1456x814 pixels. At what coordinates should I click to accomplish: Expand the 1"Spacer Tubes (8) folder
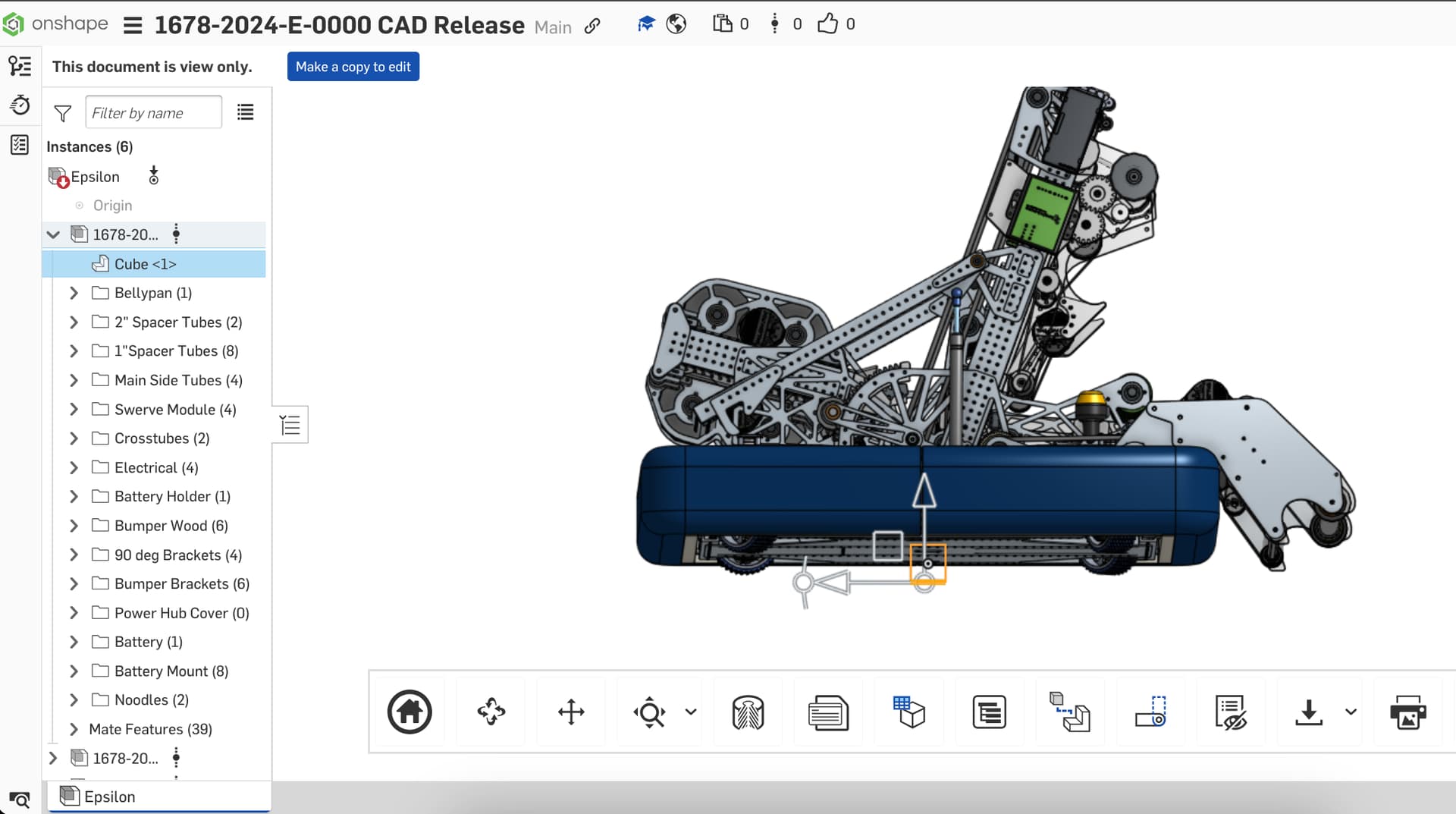(x=74, y=351)
